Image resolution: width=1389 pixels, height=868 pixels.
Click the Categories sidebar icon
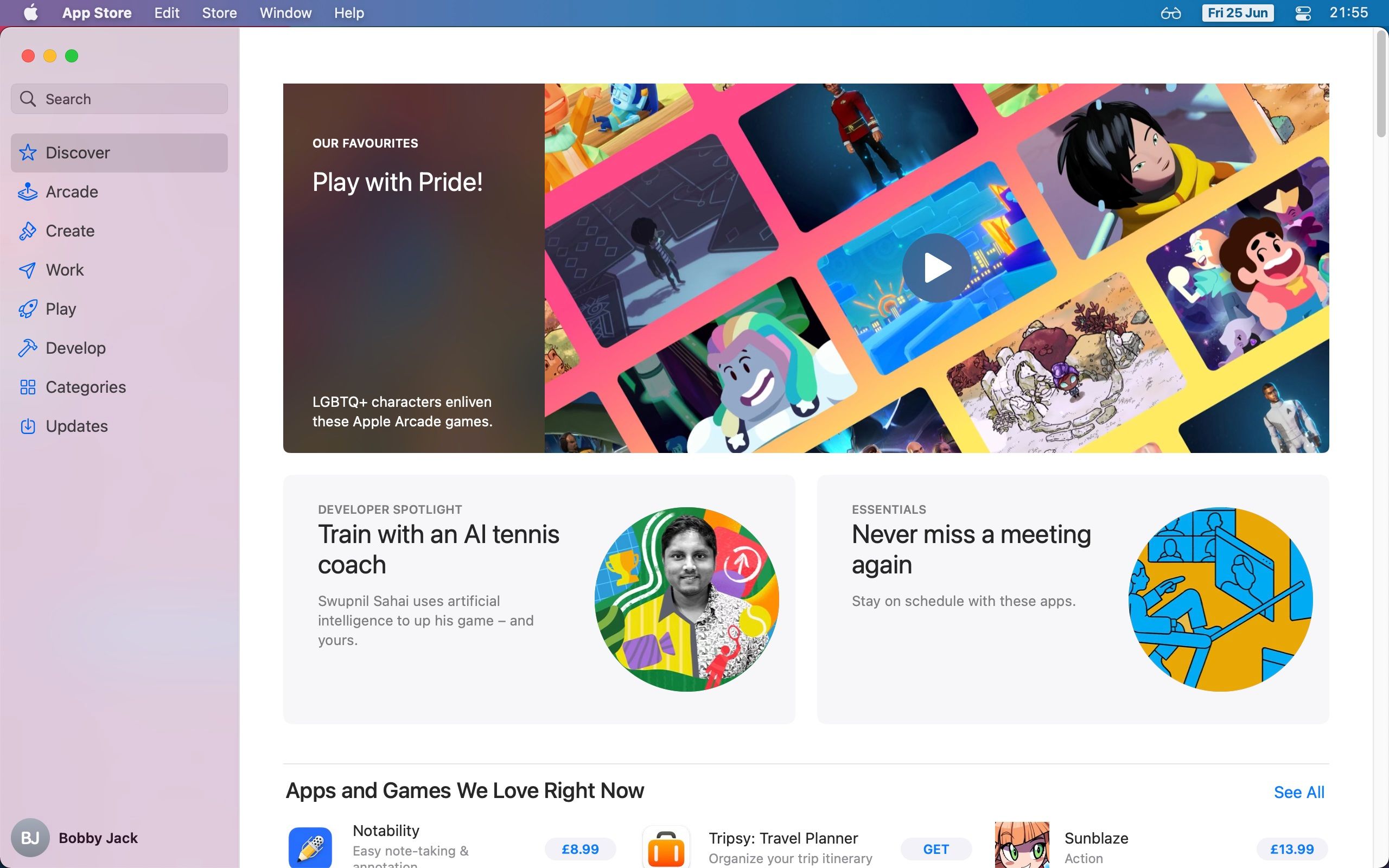[x=27, y=386]
